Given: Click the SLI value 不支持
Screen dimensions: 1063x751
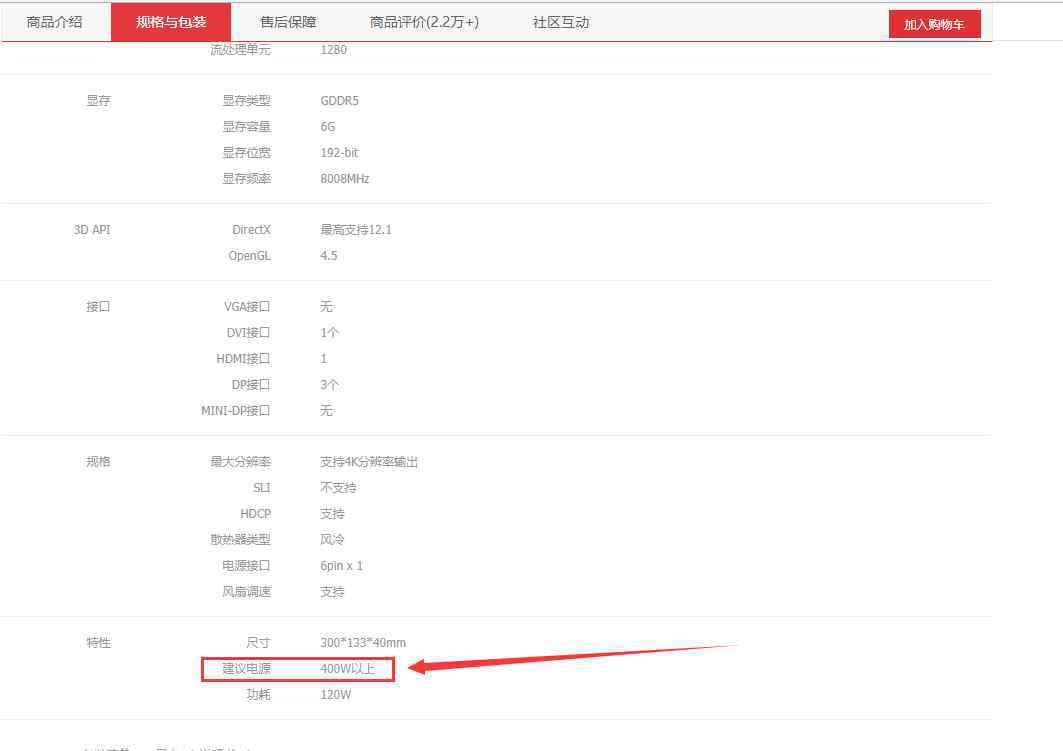Looking at the screenshot, I should coord(338,487).
